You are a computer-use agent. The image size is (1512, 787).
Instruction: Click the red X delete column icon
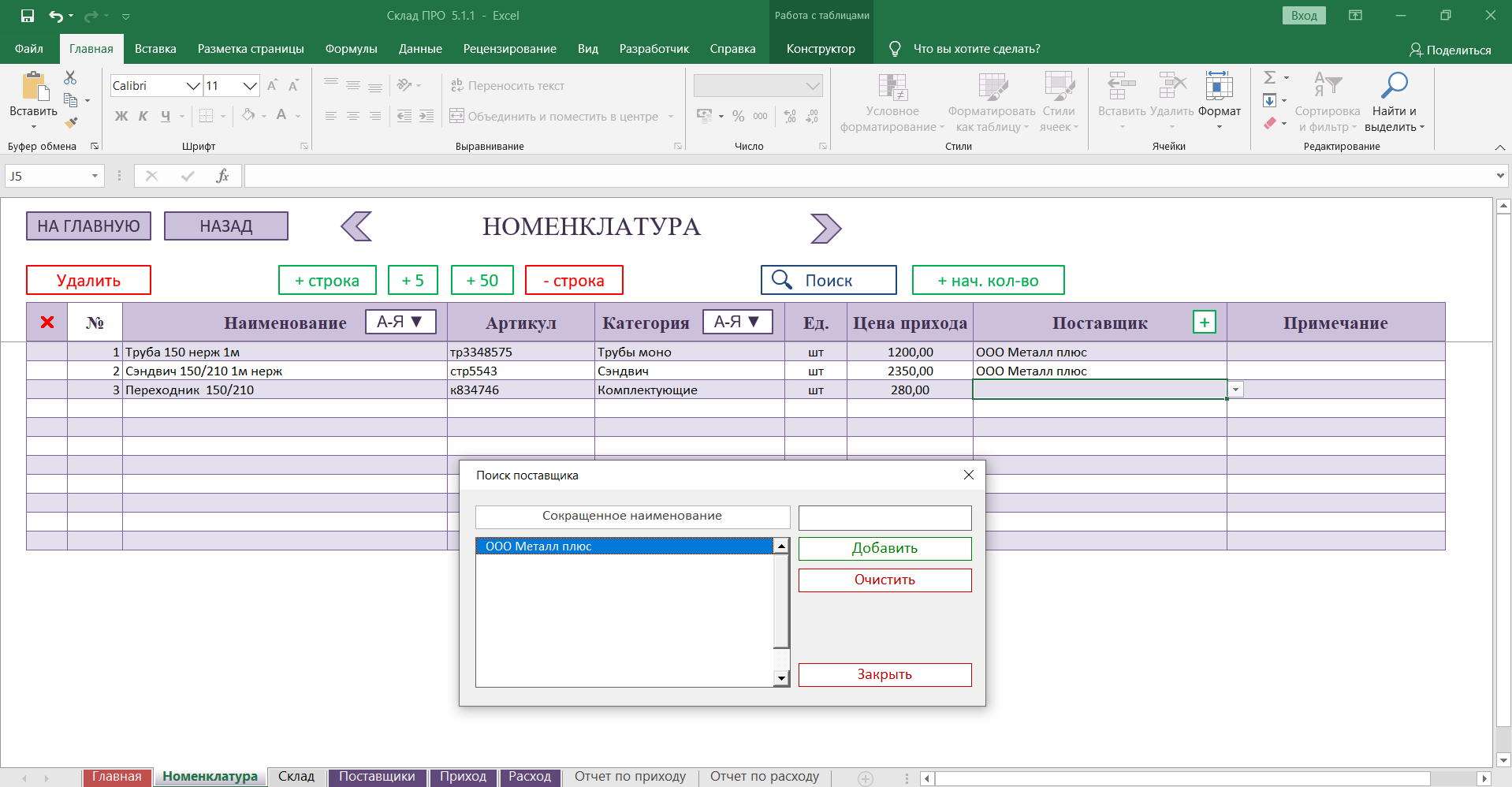pyautogui.click(x=47, y=323)
